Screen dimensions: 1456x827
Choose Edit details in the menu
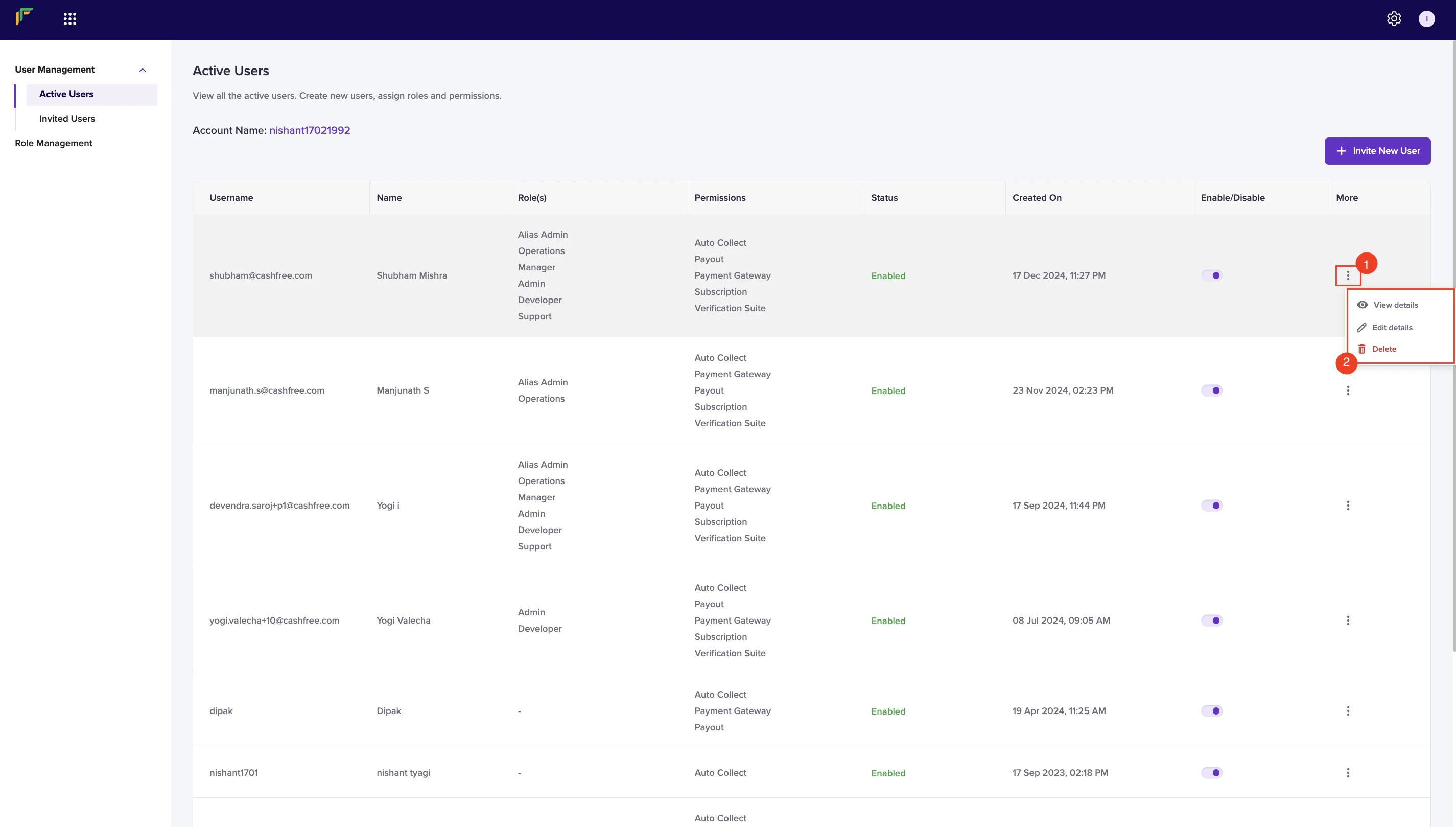click(1391, 328)
